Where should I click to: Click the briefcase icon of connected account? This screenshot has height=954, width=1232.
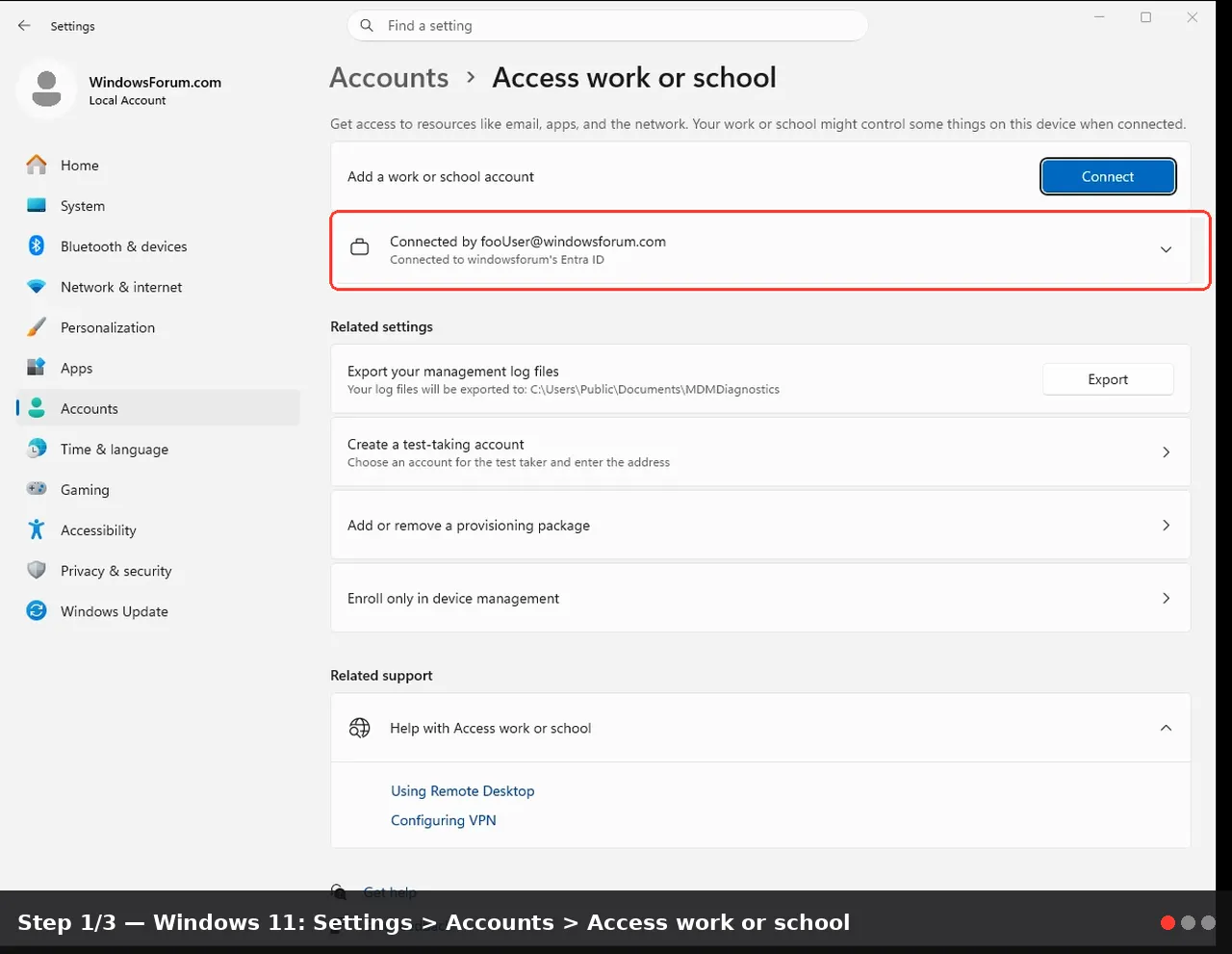pos(359,247)
